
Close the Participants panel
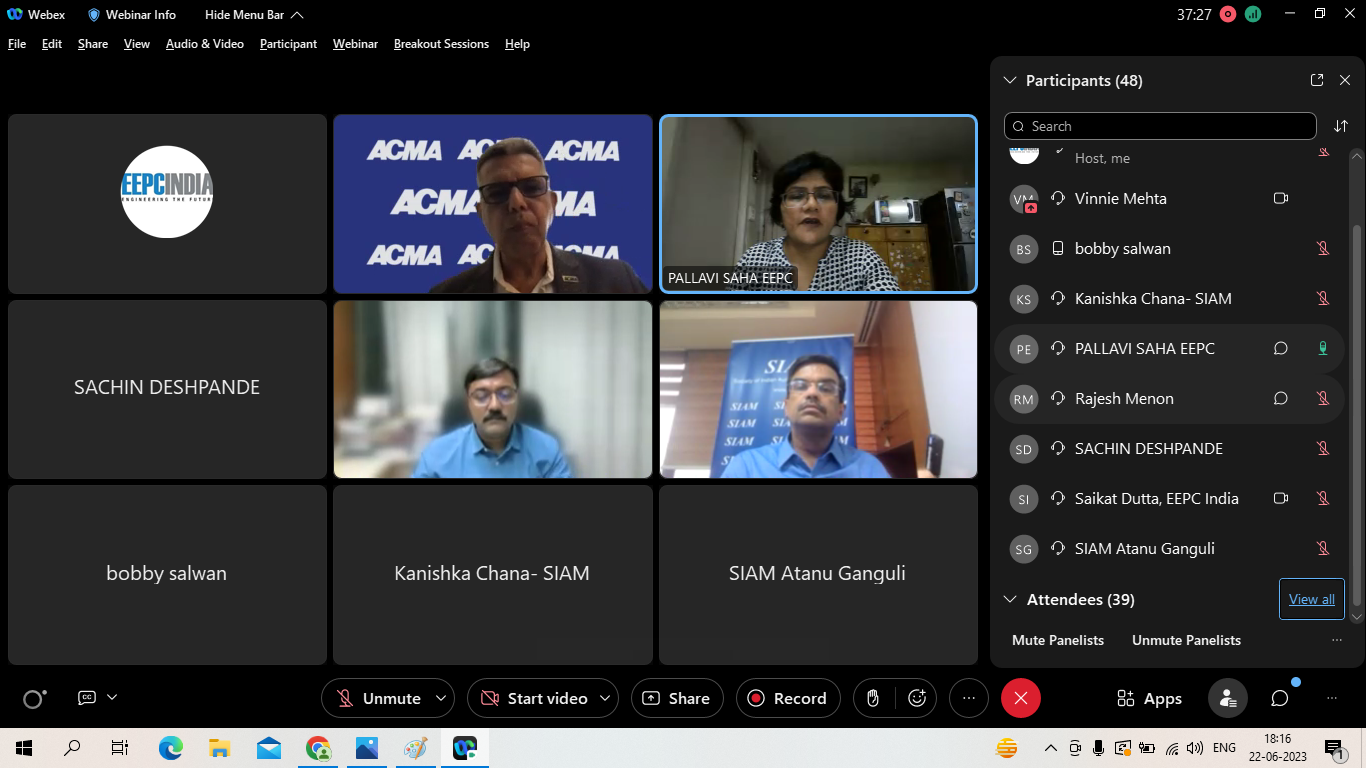[1345, 80]
